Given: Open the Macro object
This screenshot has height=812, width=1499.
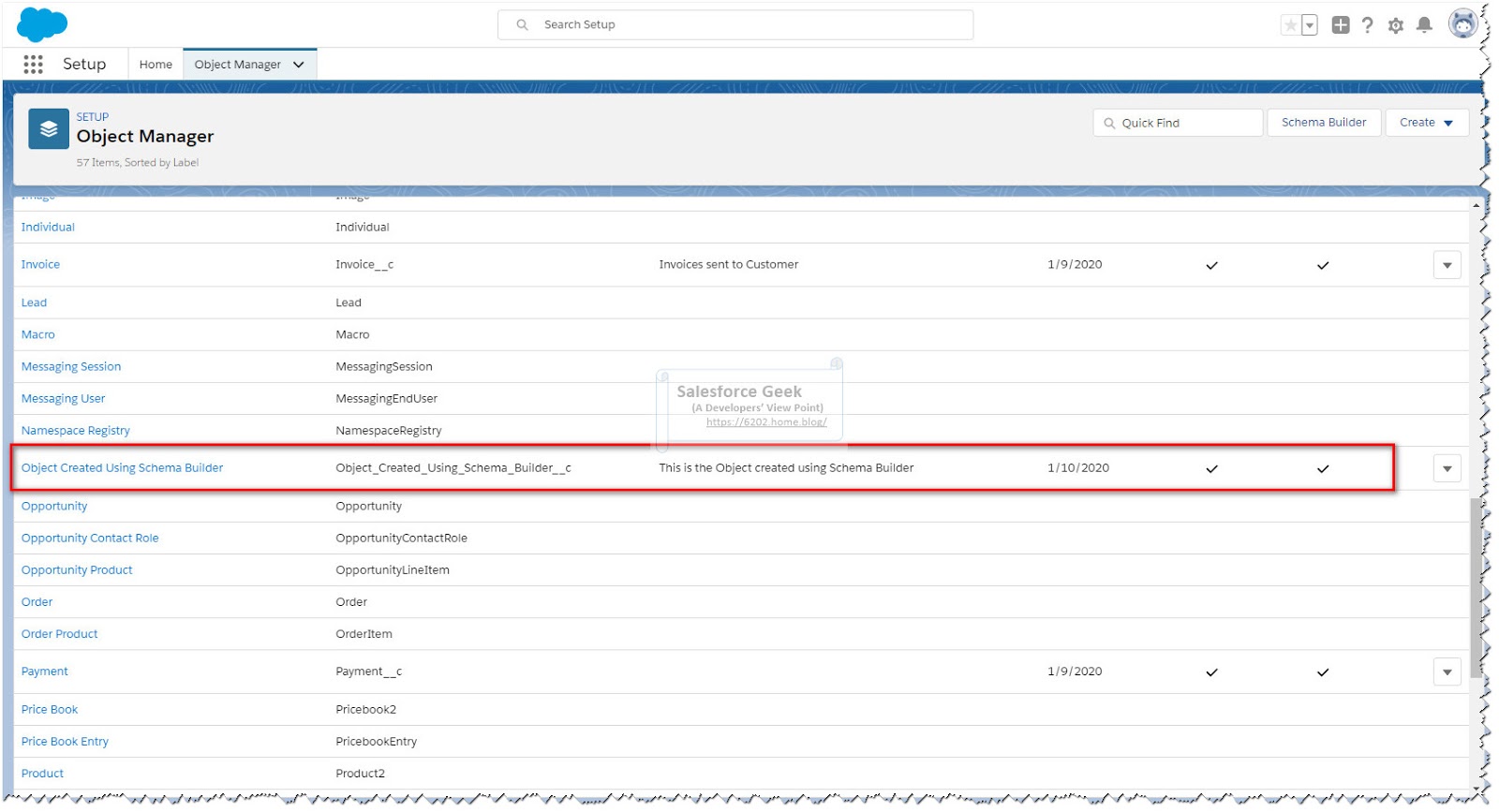Looking at the screenshot, I should click(38, 334).
